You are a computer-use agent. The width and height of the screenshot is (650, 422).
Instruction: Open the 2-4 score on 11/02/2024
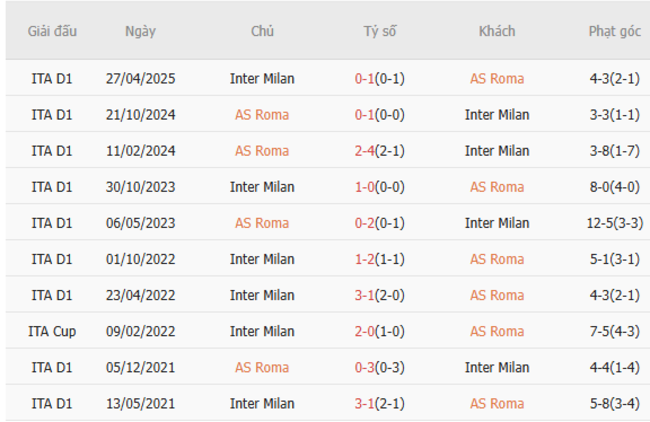pyautogui.click(x=365, y=151)
